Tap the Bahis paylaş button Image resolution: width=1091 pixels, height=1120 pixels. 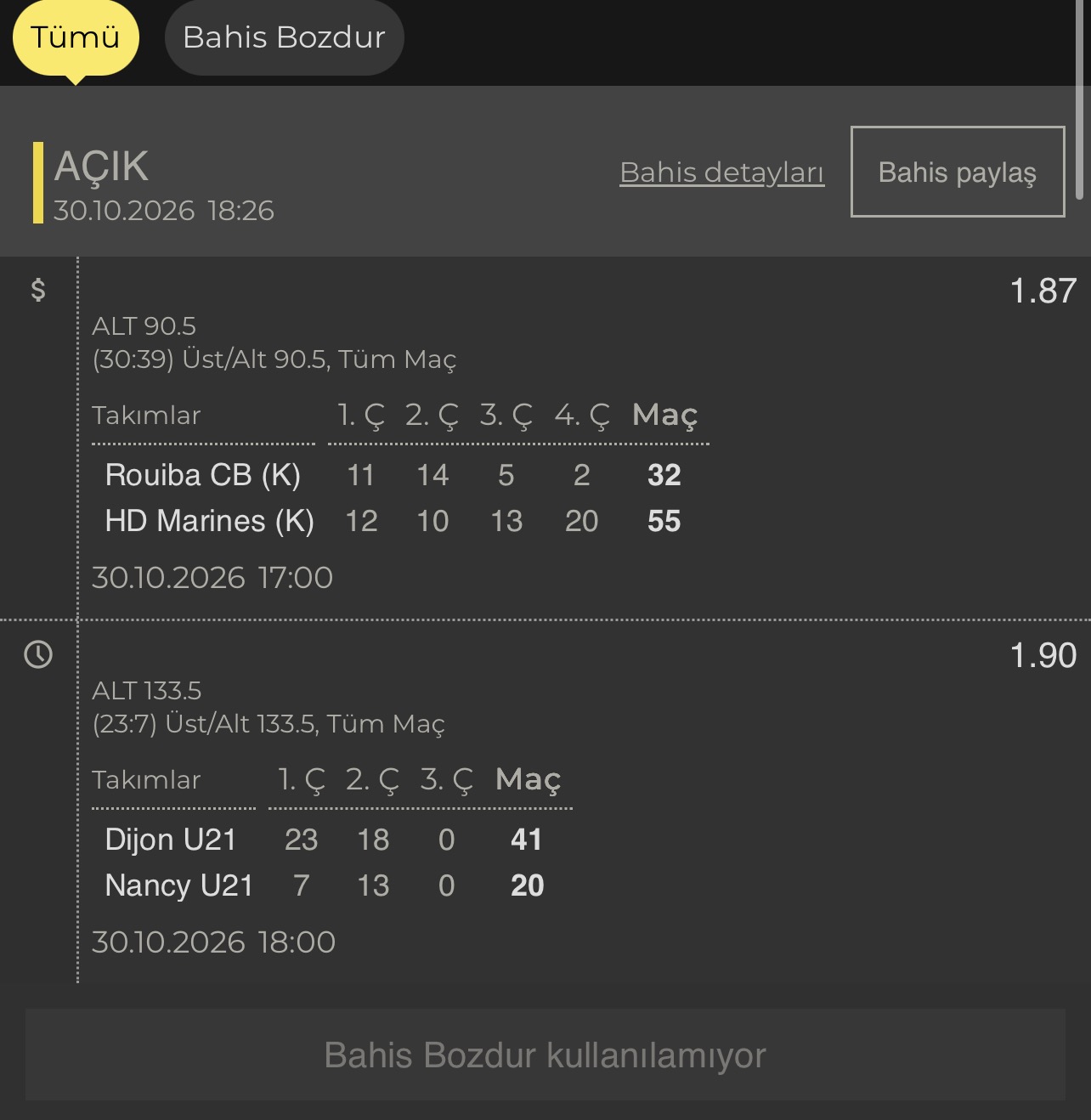(x=958, y=172)
